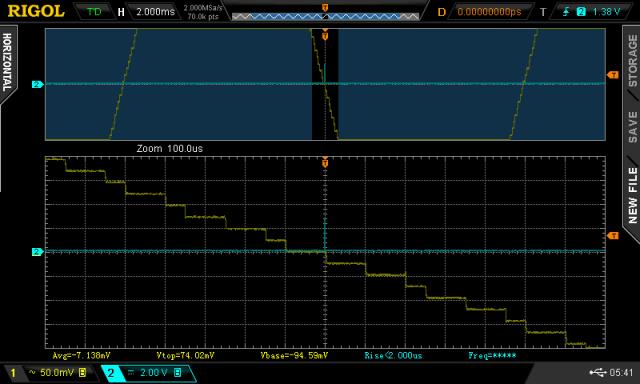Toggle channel 1 with the yellow 1 label

13,373
